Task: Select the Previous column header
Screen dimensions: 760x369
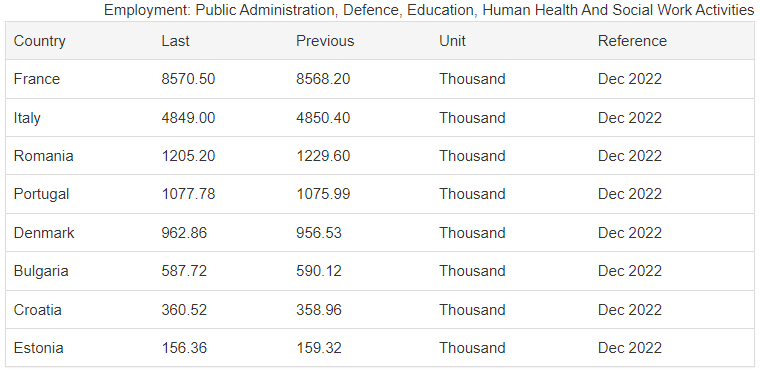Action: (x=325, y=41)
